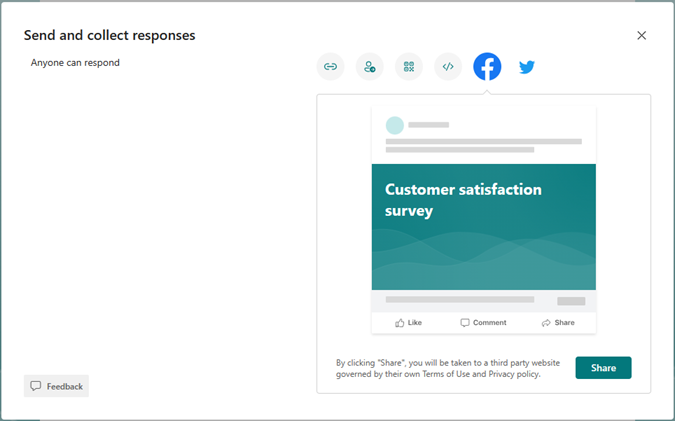The height and width of the screenshot is (421, 675).
Task: Choose the Twitter sharing icon
Action: pos(526,67)
